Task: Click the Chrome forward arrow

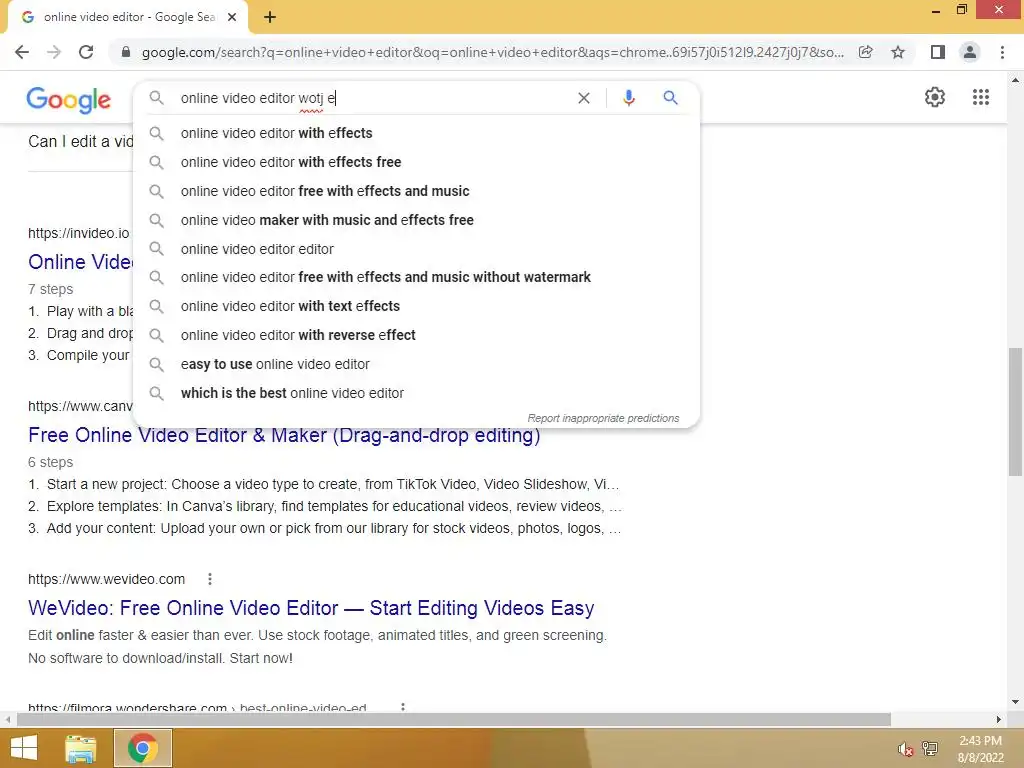Action: click(x=54, y=52)
